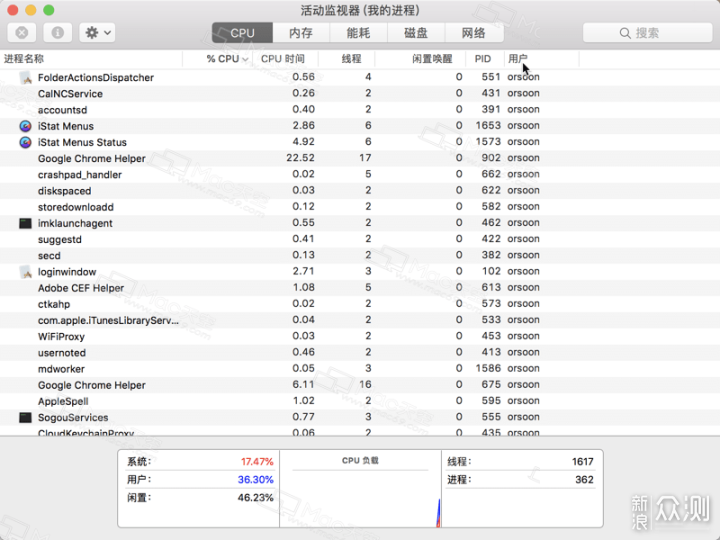Click the iStat Menus app icon
Viewport: 720px width, 540px height.
click(25, 126)
